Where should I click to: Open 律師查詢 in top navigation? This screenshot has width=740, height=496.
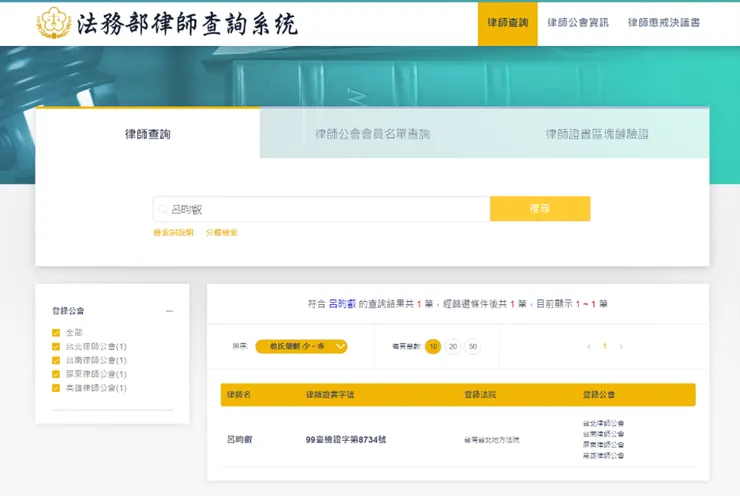[507, 23]
